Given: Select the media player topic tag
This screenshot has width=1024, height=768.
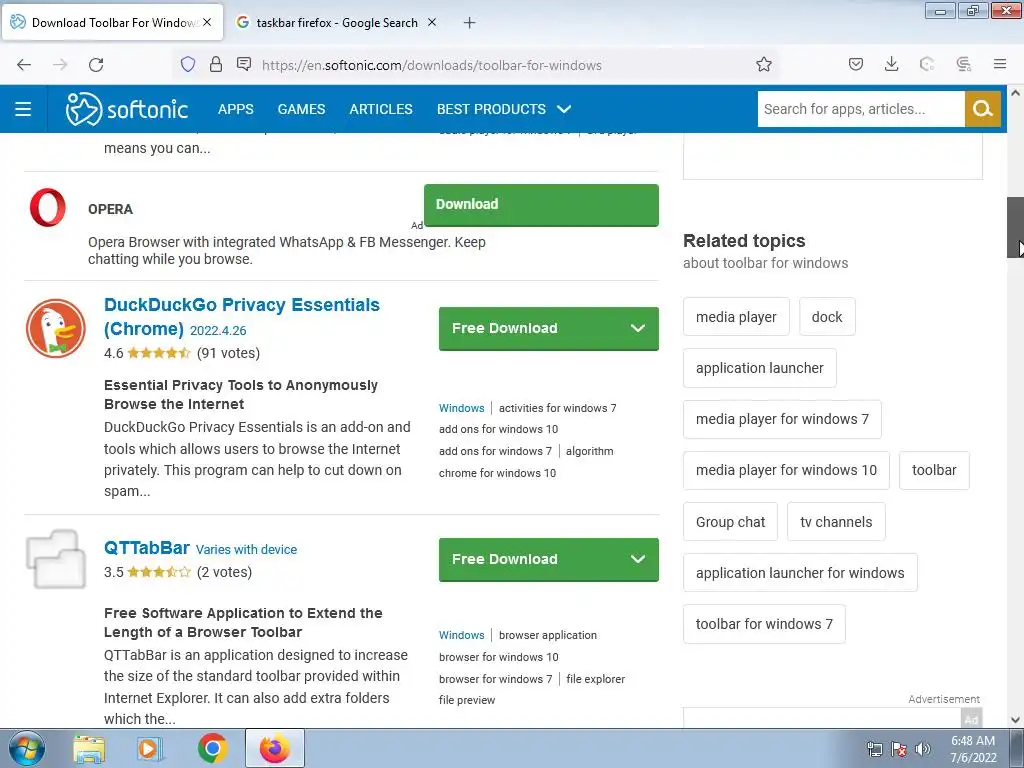Looking at the screenshot, I should pos(736,317).
